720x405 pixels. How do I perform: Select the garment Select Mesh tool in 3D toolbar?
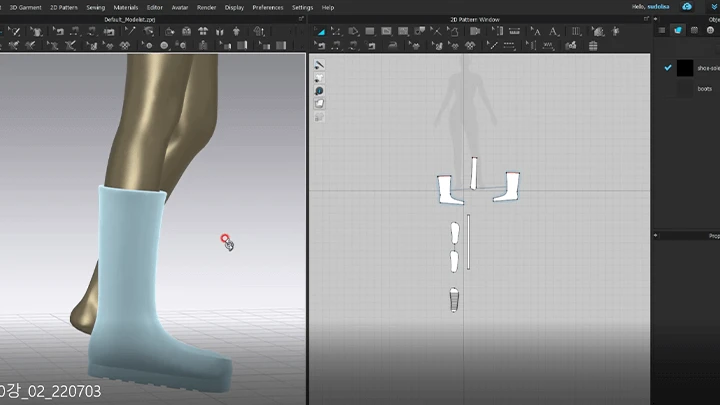(37, 31)
